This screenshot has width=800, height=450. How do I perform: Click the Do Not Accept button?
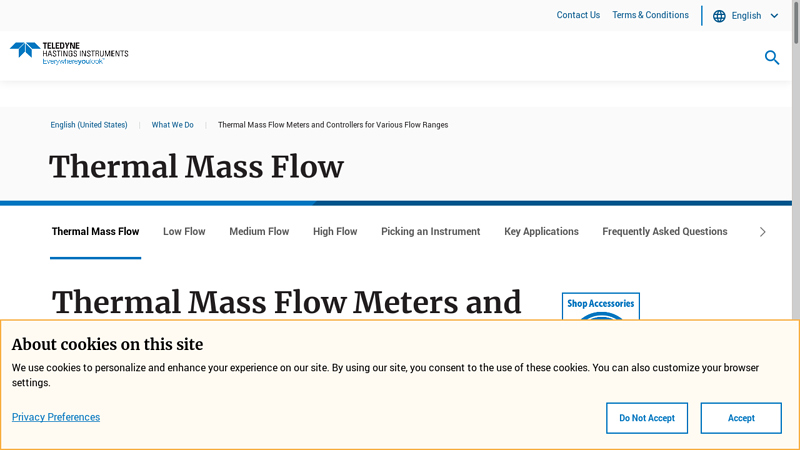click(647, 418)
